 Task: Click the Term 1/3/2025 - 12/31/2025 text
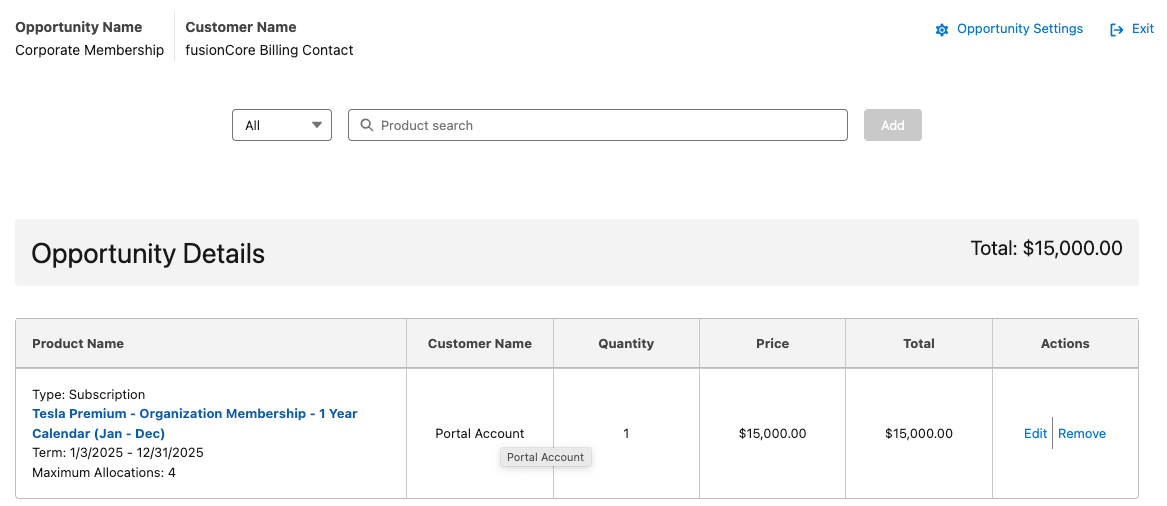pos(118,452)
